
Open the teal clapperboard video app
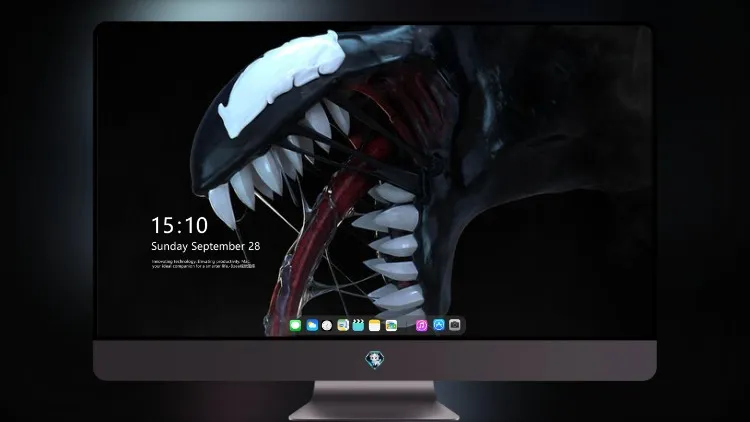(358, 326)
